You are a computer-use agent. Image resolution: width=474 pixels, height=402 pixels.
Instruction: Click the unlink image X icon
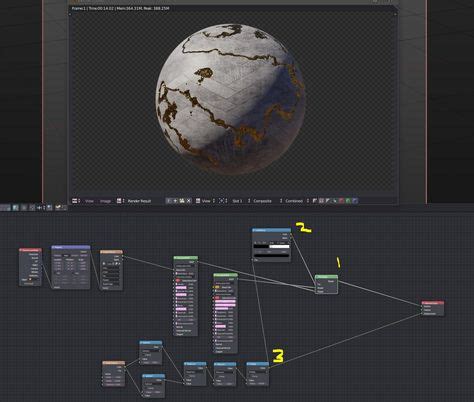click(189, 201)
